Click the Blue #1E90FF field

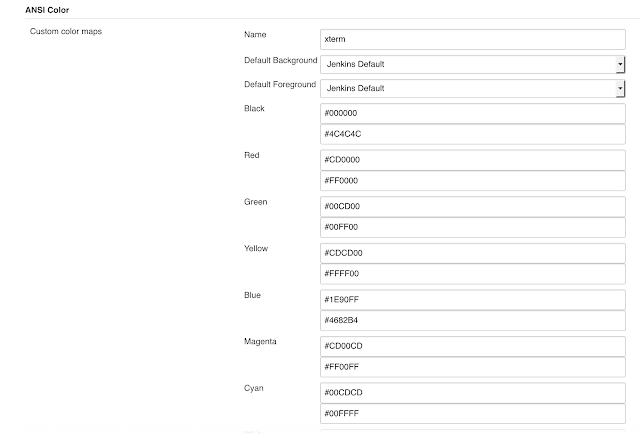coord(473,300)
